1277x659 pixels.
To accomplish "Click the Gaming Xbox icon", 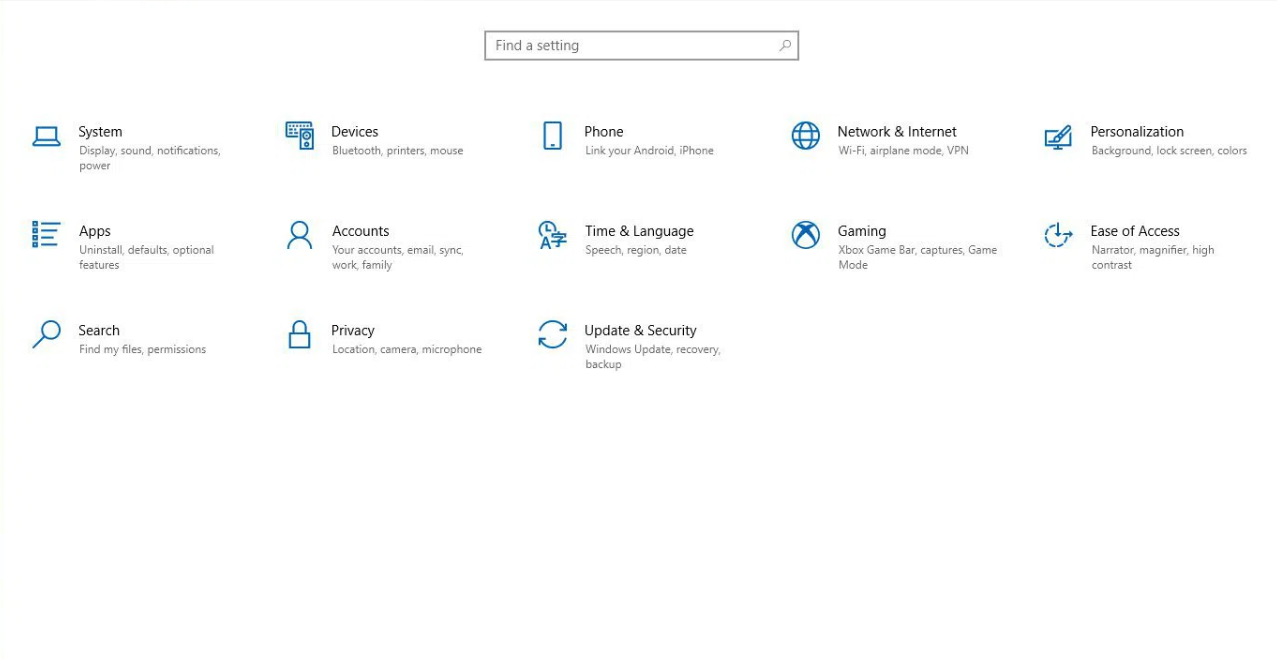I will tap(805, 235).
